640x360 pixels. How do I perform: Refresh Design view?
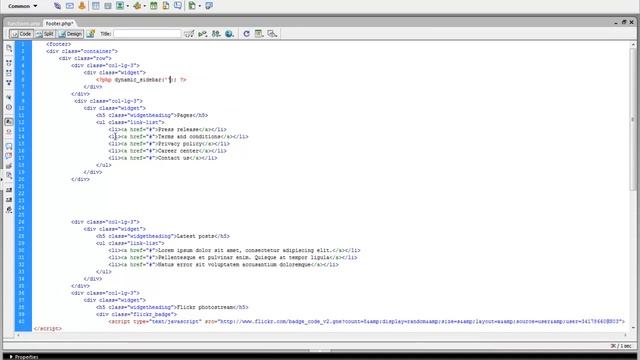coord(246,34)
